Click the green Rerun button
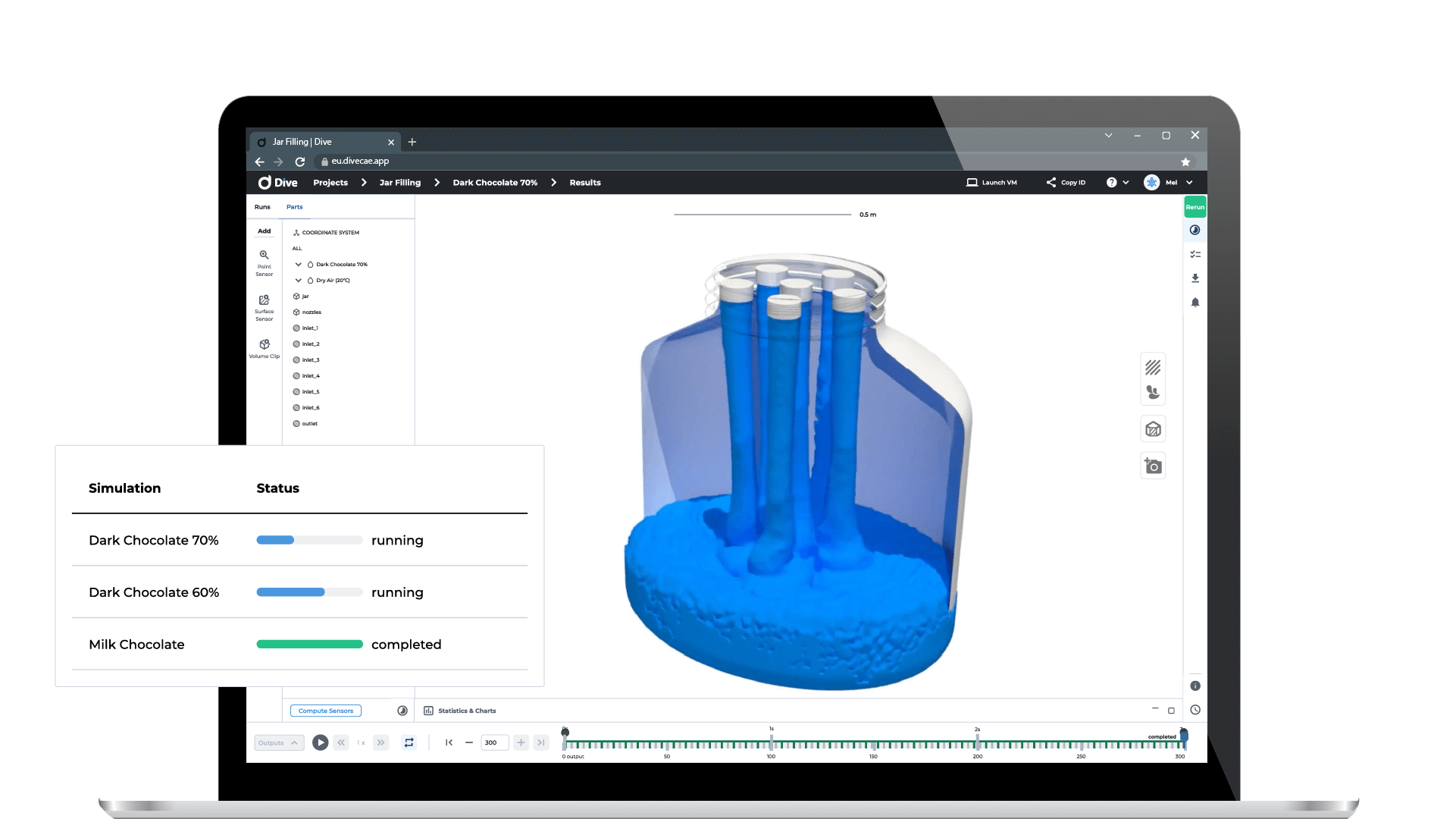Image resolution: width=1456 pixels, height=819 pixels. pos(1195,207)
